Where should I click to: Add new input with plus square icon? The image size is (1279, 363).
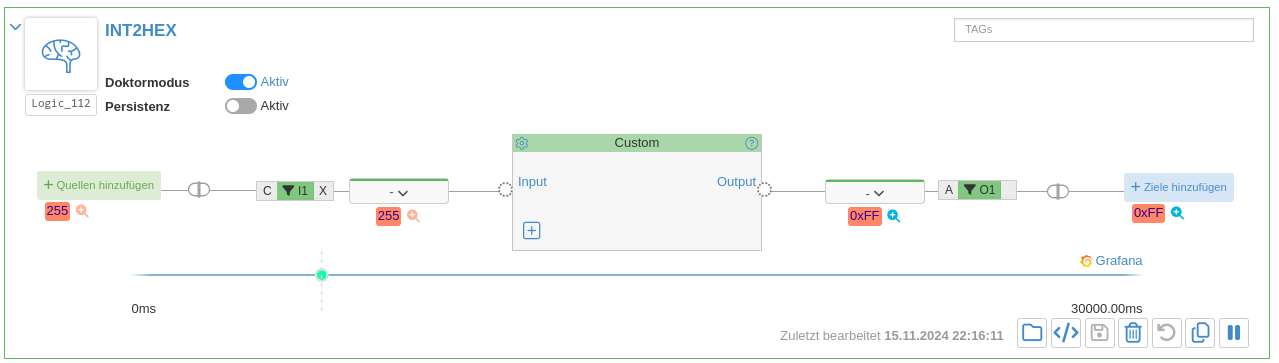[x=532, y=231]
